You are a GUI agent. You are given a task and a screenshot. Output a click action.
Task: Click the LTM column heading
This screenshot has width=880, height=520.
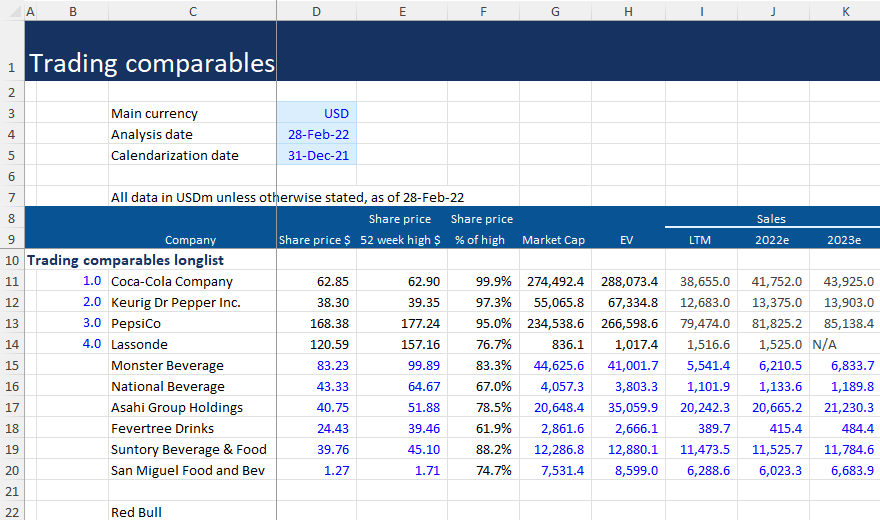[x=700, y=240]
